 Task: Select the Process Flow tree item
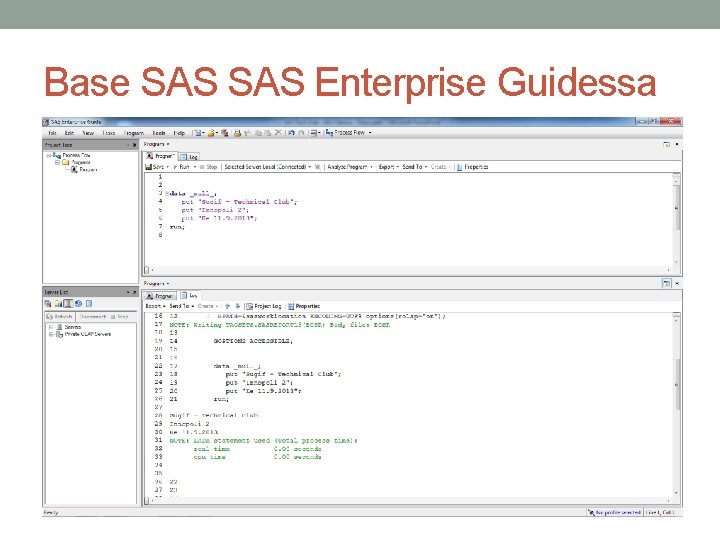point(72,156)
